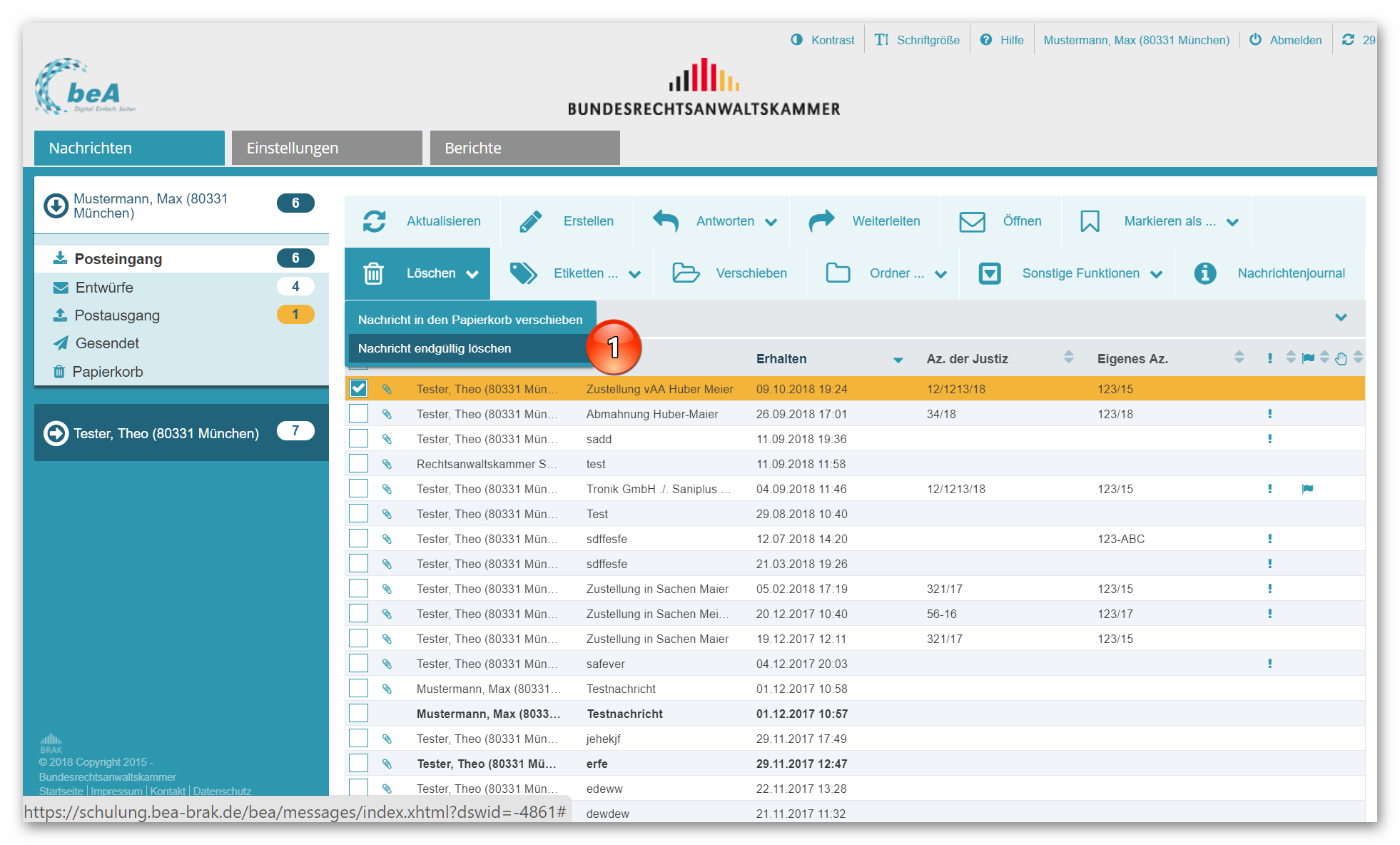Click the Kontrast icon in top bar

(x=797, y=40)
